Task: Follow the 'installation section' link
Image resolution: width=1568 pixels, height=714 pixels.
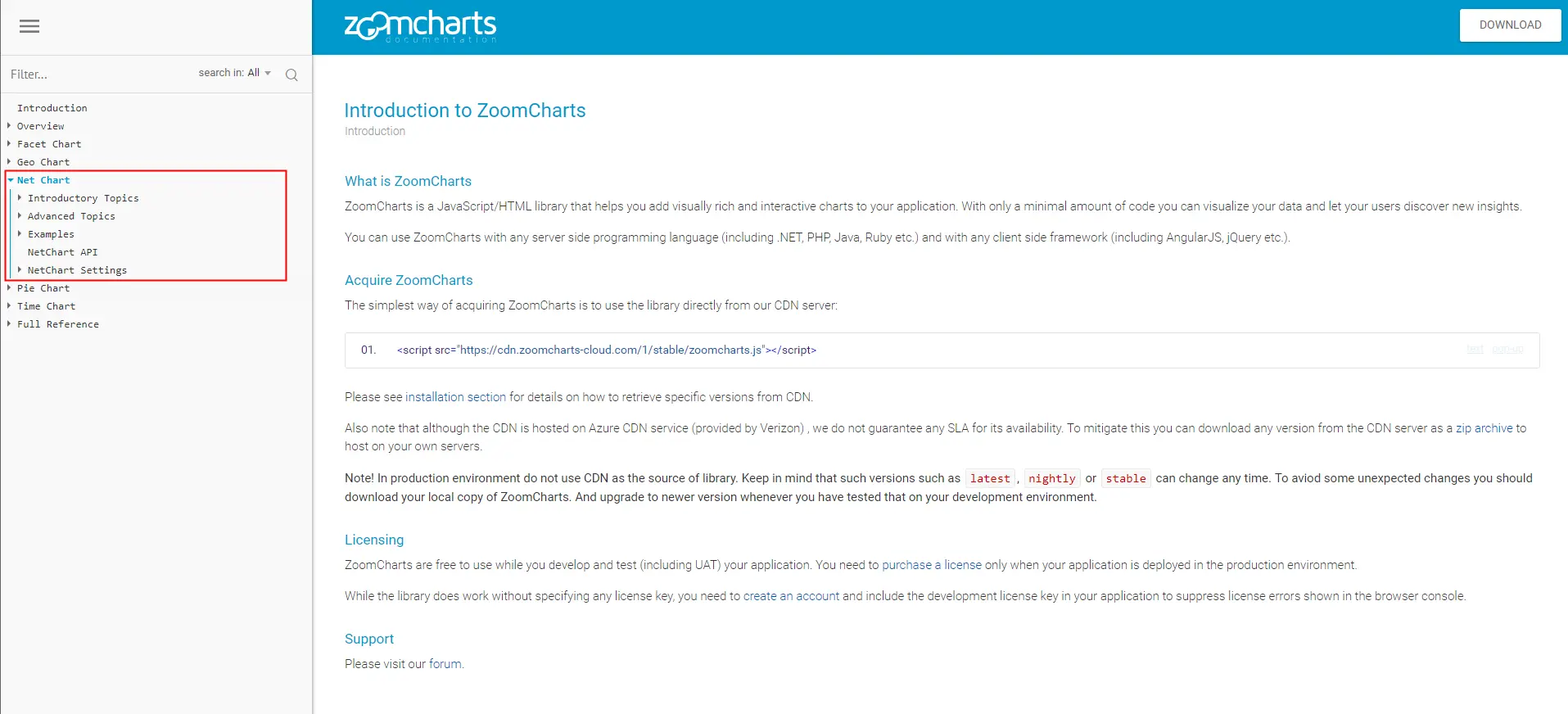Action: pos(455,397)
